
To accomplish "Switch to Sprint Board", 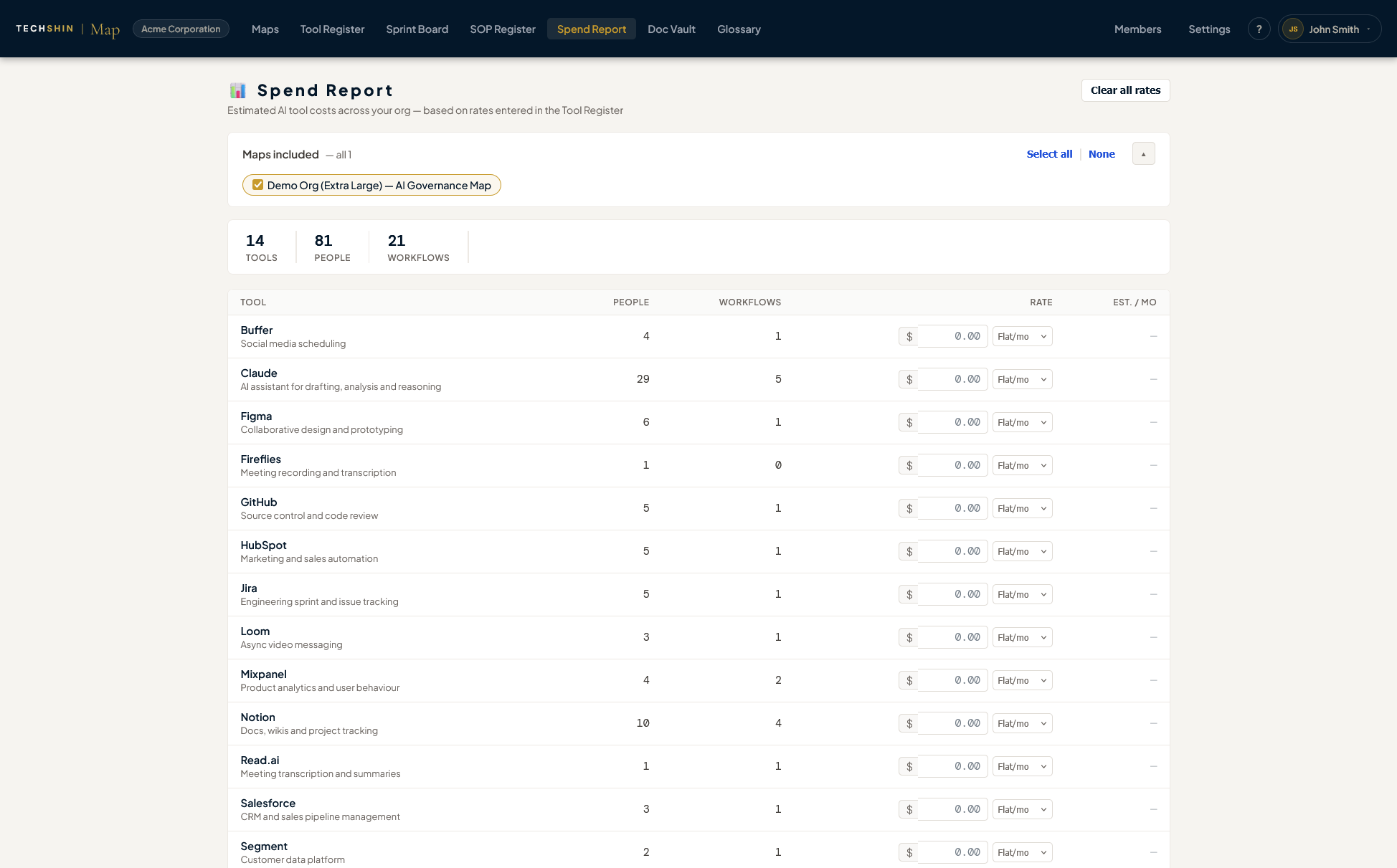I will pyautogui.click(x=417, y=29).
